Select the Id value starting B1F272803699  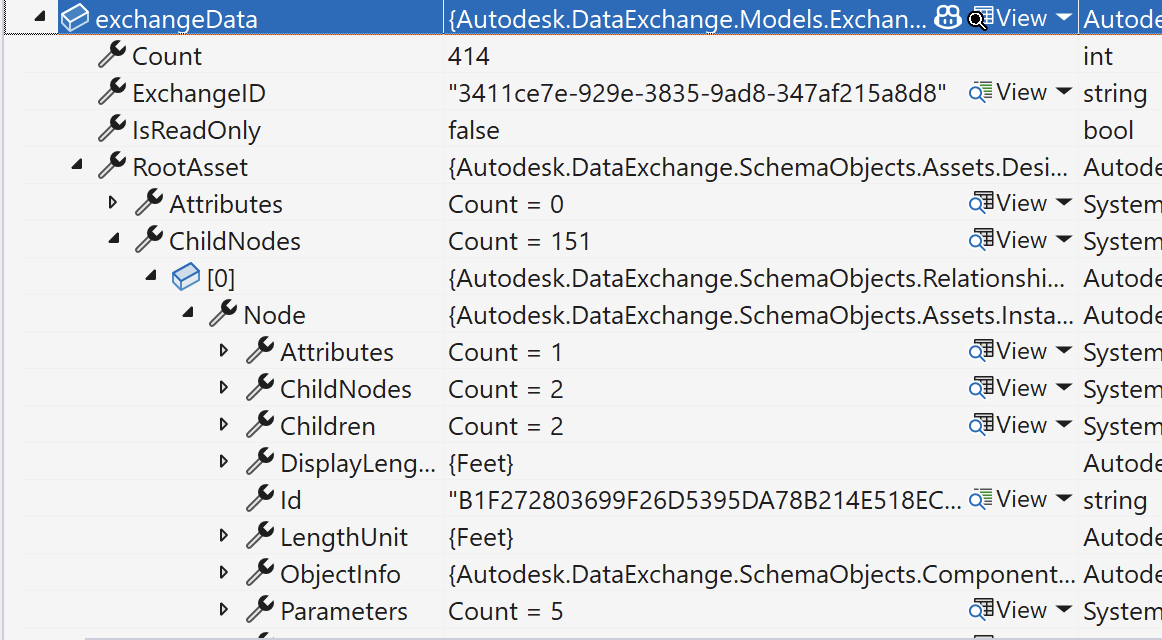click(704, 501)
